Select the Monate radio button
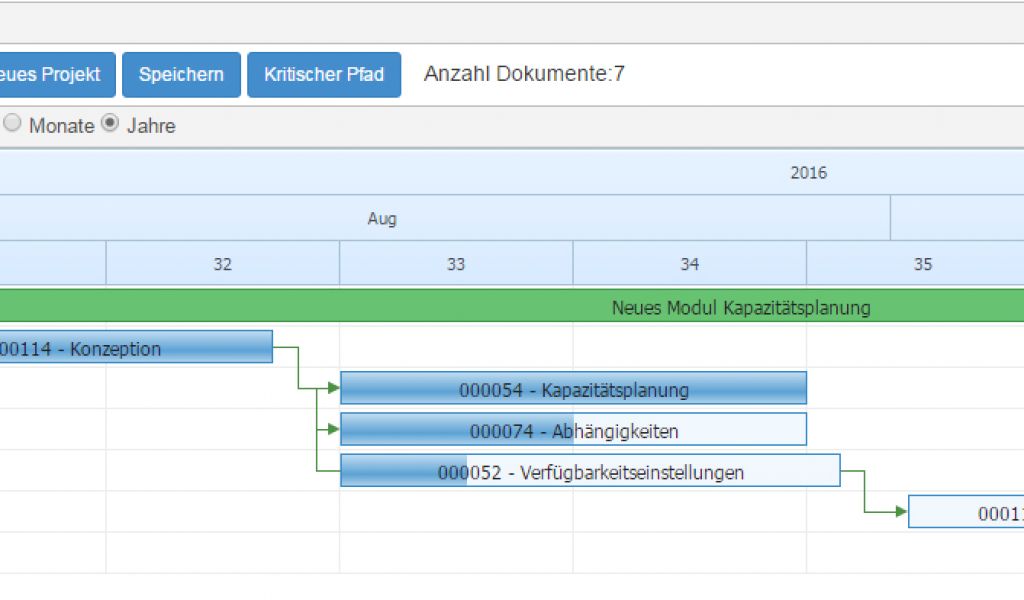 (12, 124)
